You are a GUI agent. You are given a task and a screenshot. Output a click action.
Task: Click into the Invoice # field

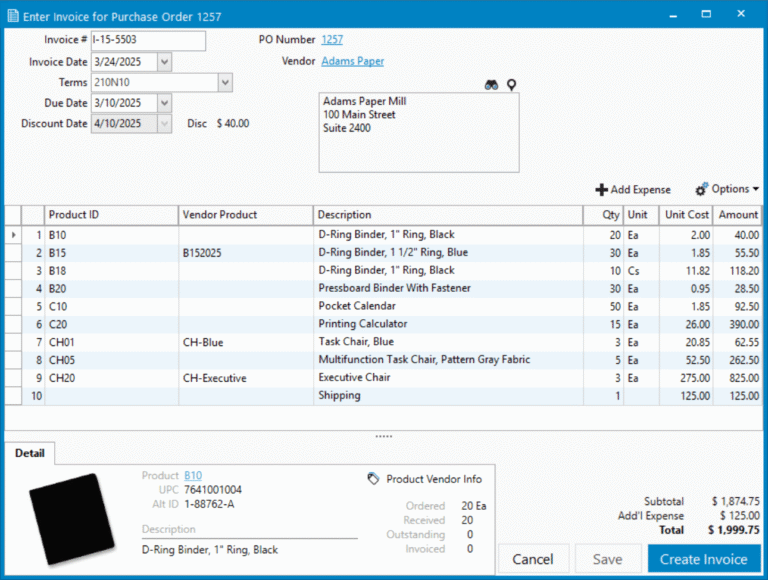(x=147, y=41)
